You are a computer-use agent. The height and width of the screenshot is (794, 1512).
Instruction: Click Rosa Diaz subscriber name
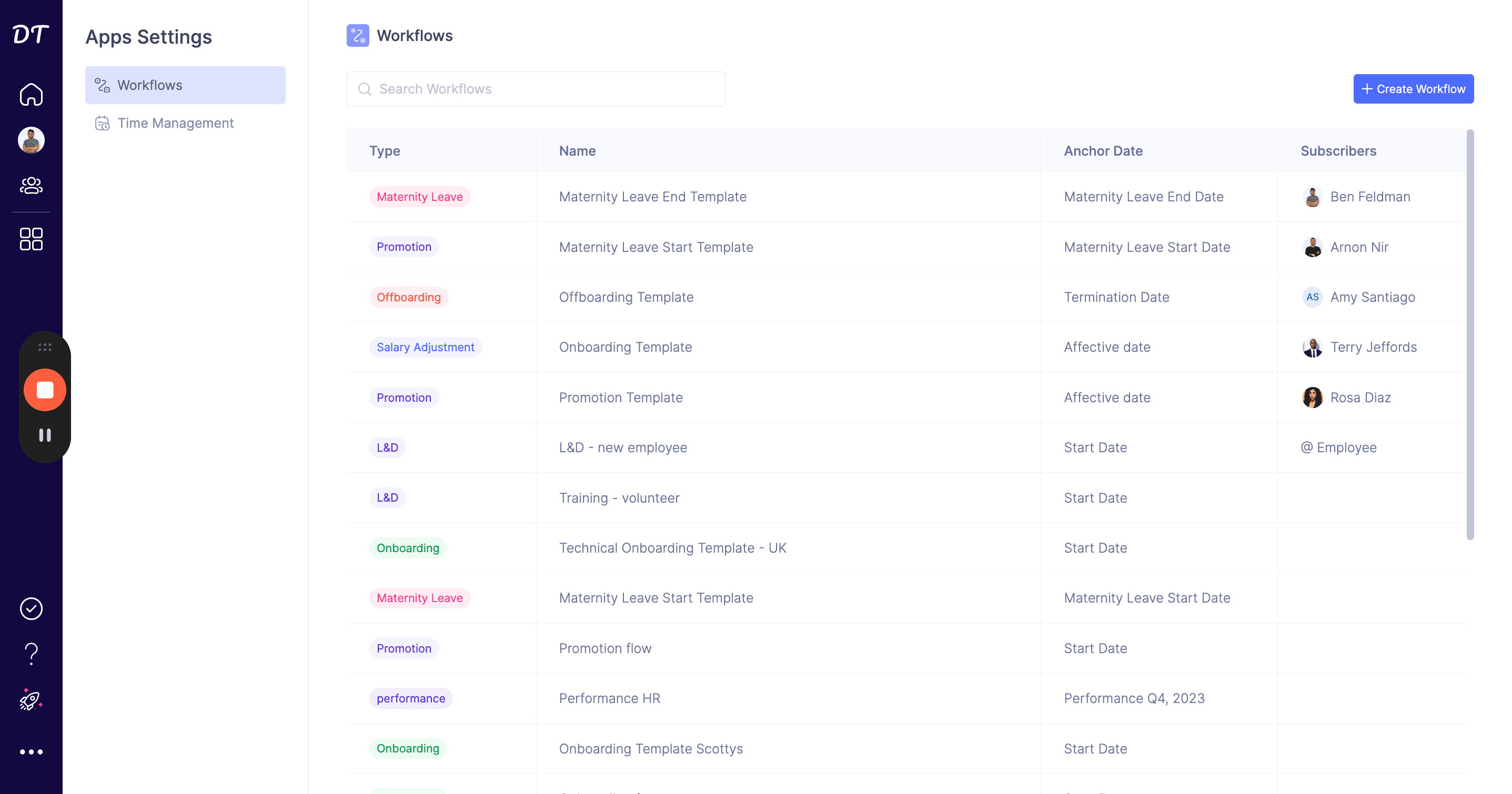tap(1360, 398)
